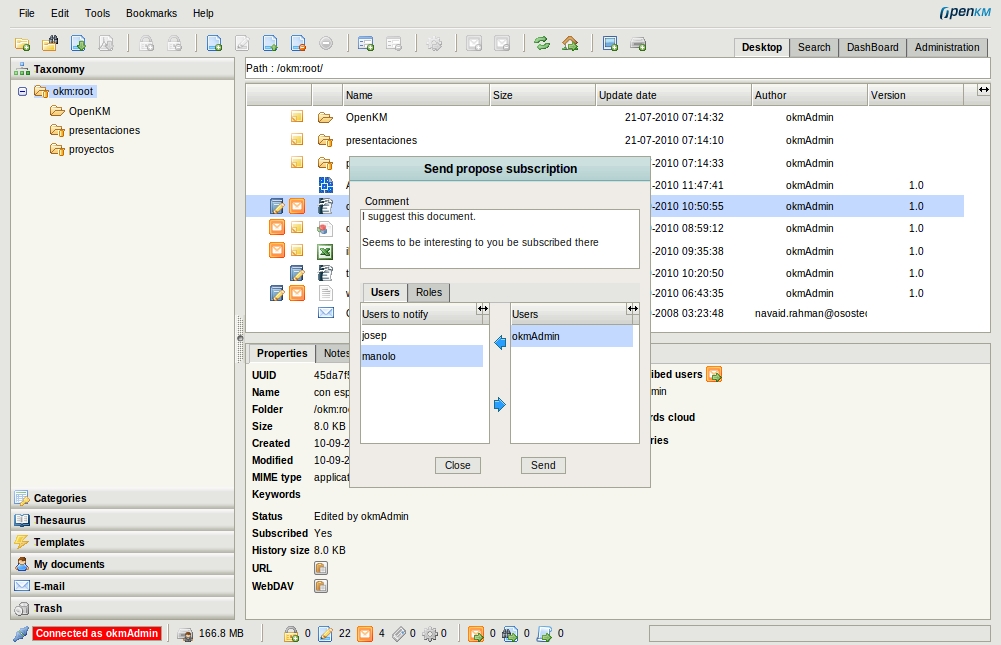Expand the My documents panel
Viewport: 1001px width, 645px height.
[123, 564]
